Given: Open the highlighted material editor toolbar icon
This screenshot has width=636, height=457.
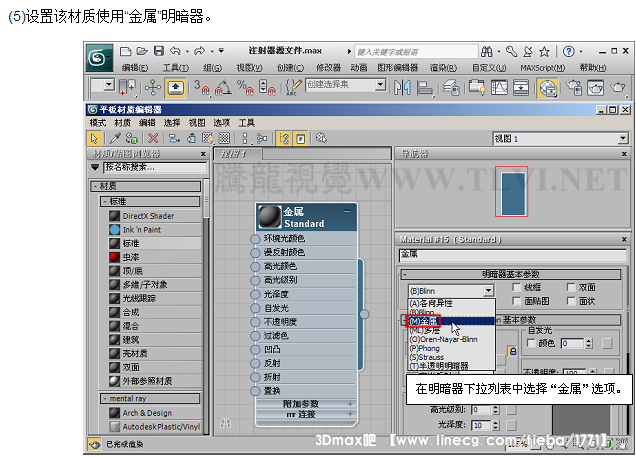Looking at the screenshot, I should click(x=547, y=88).
